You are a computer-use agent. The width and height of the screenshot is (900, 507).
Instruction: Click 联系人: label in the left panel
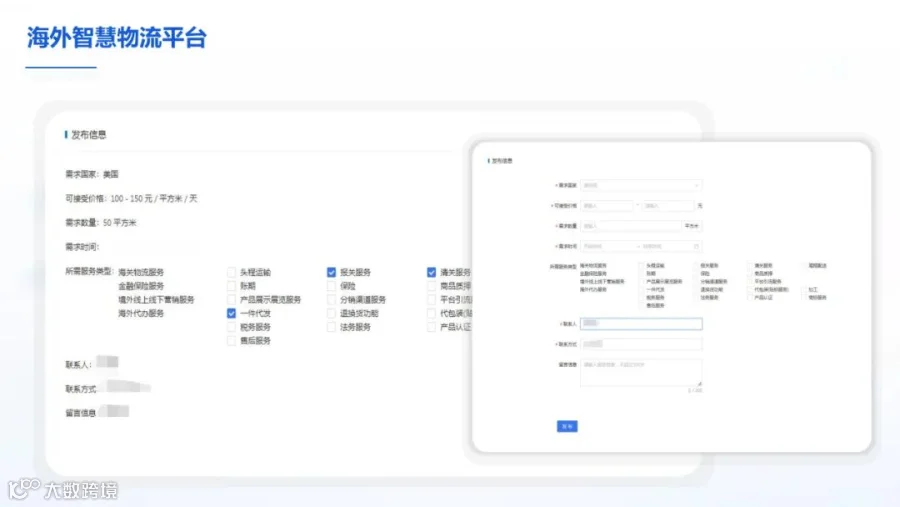coord(78,365)
